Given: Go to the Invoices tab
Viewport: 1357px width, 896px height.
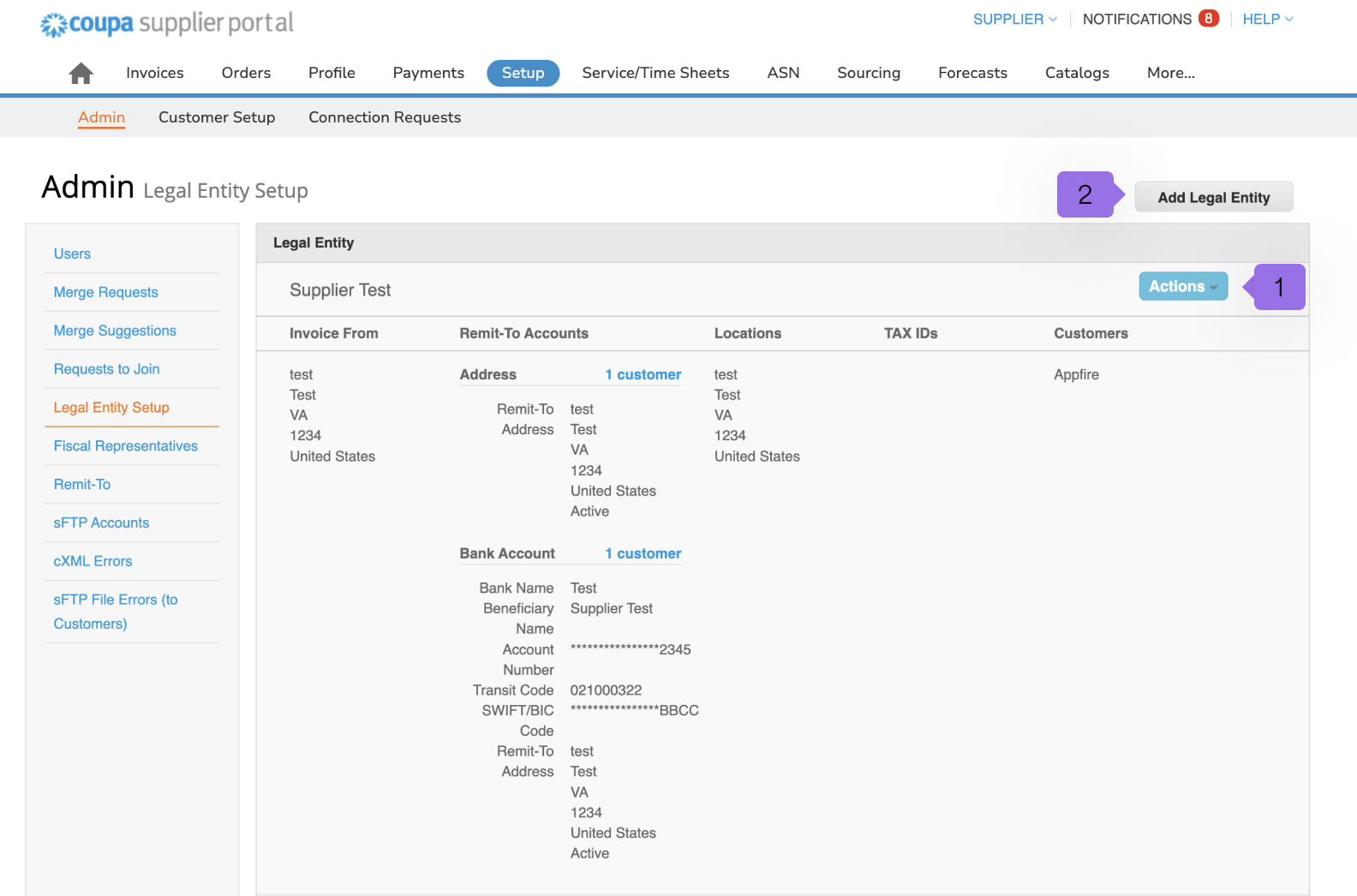Looking at the screenshot, I should pos(155,73).
